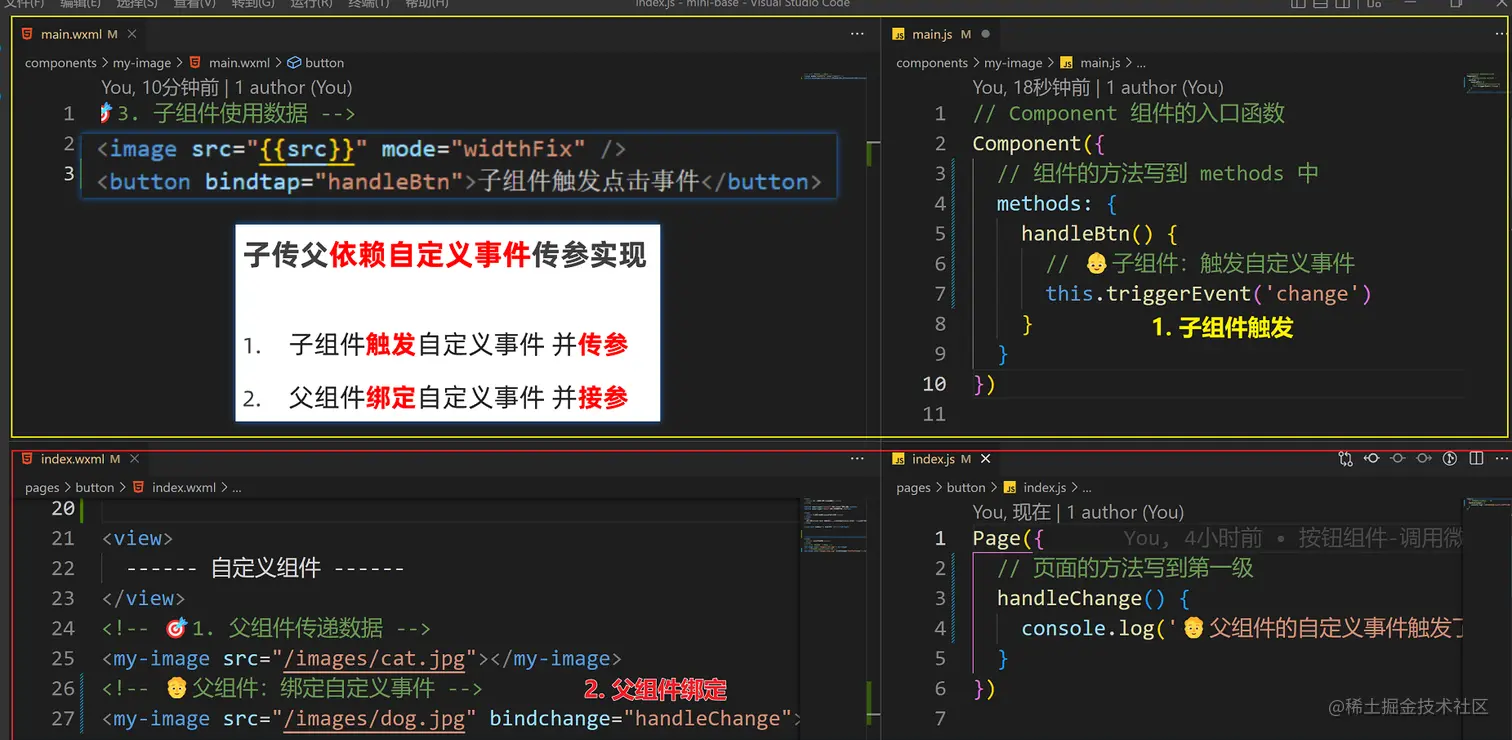
Task: Open the button folder breadcrumb above index.js
Action: (966, 488)
